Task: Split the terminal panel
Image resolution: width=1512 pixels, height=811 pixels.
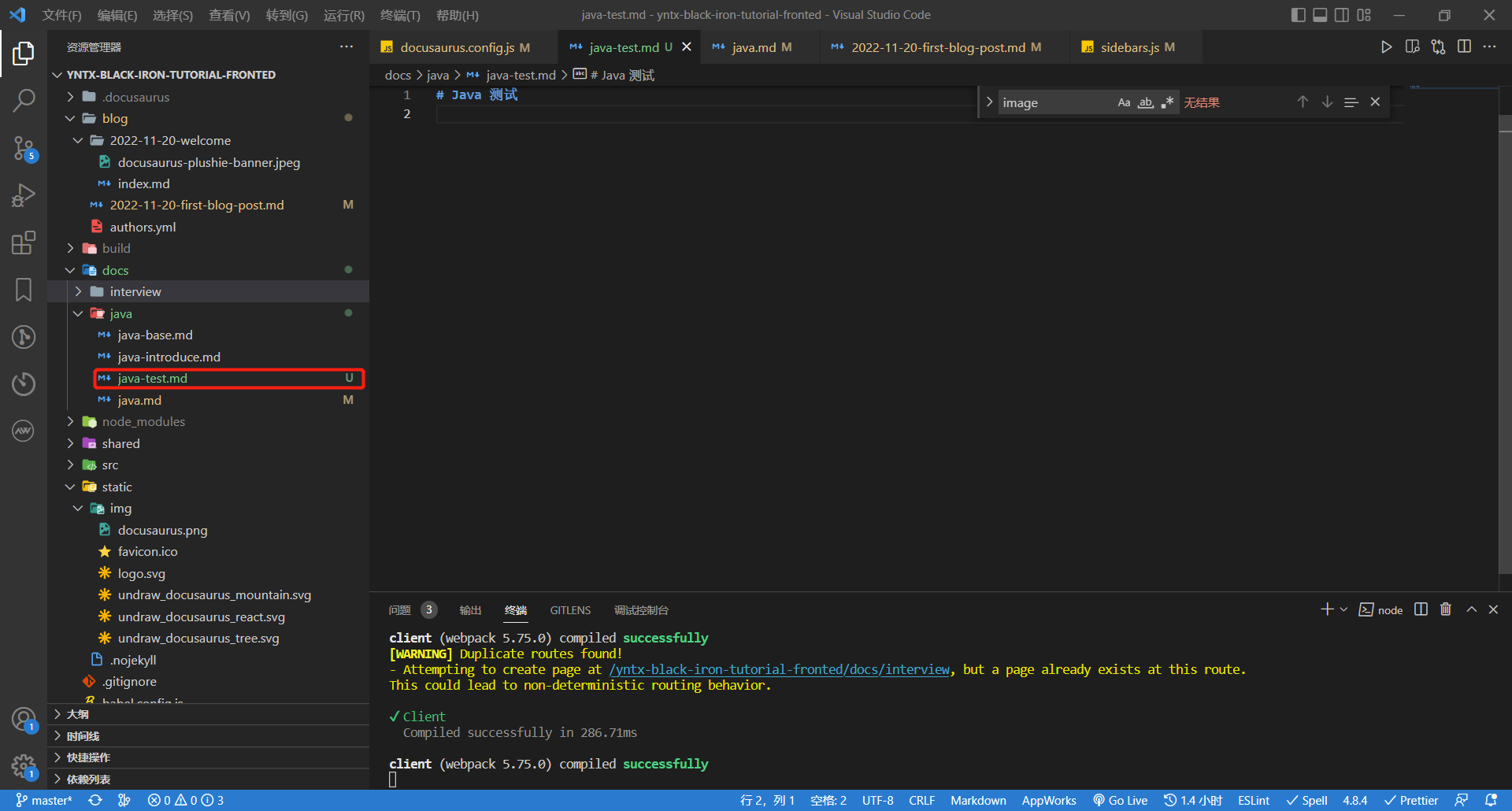Action: click(x=1421, y=609)
